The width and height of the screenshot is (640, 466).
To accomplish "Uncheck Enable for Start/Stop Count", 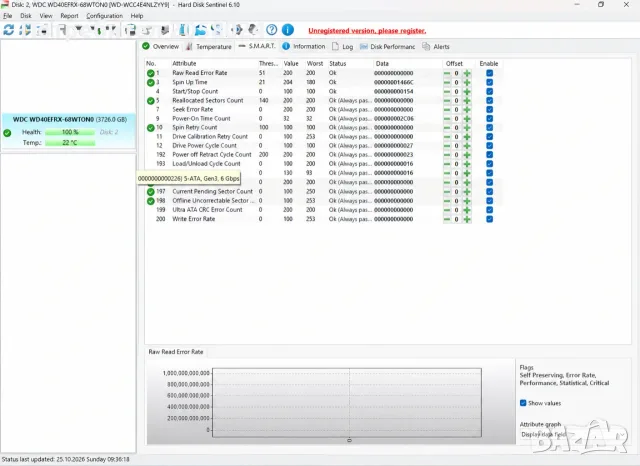I will (489, 91).
